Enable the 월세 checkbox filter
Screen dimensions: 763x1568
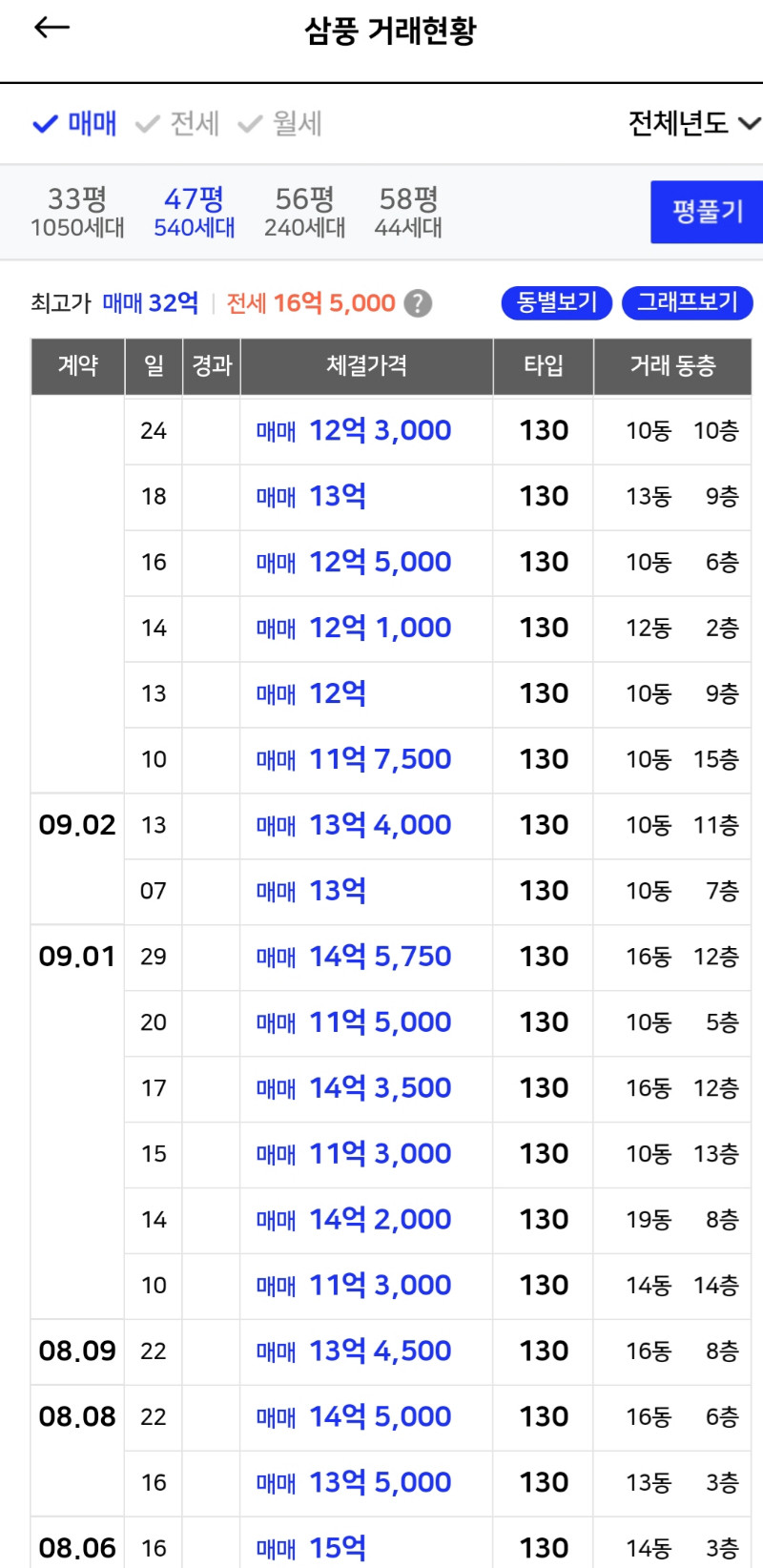click(x=280, y=124)
